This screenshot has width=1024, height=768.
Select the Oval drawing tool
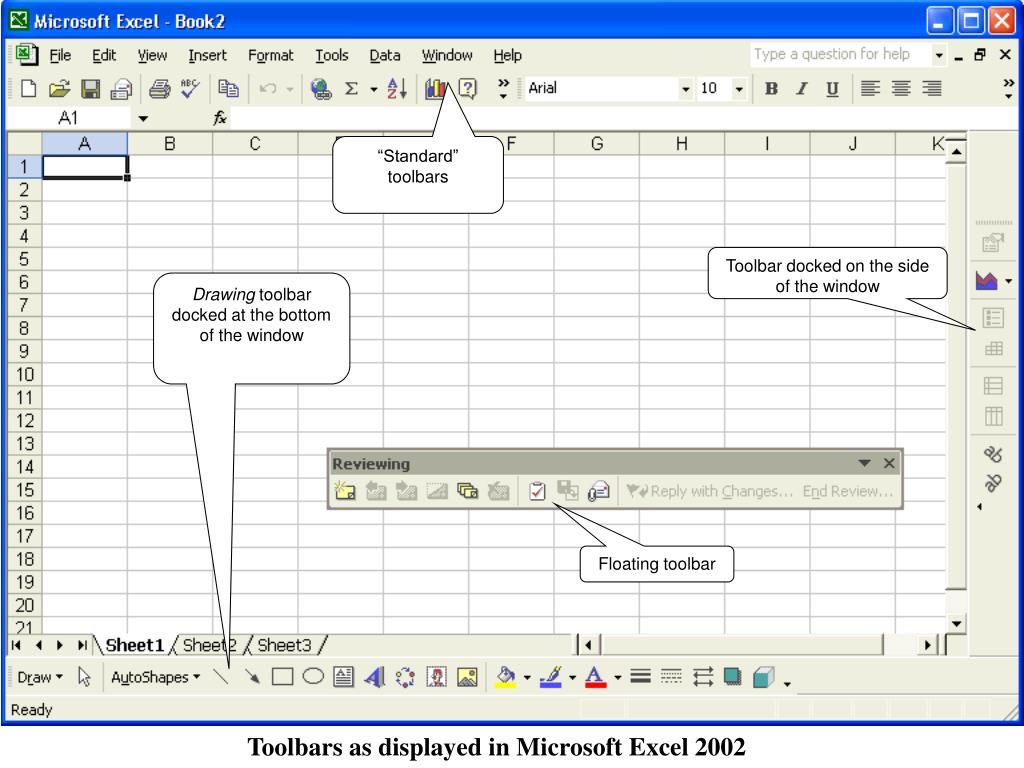(x=313, y=677)
